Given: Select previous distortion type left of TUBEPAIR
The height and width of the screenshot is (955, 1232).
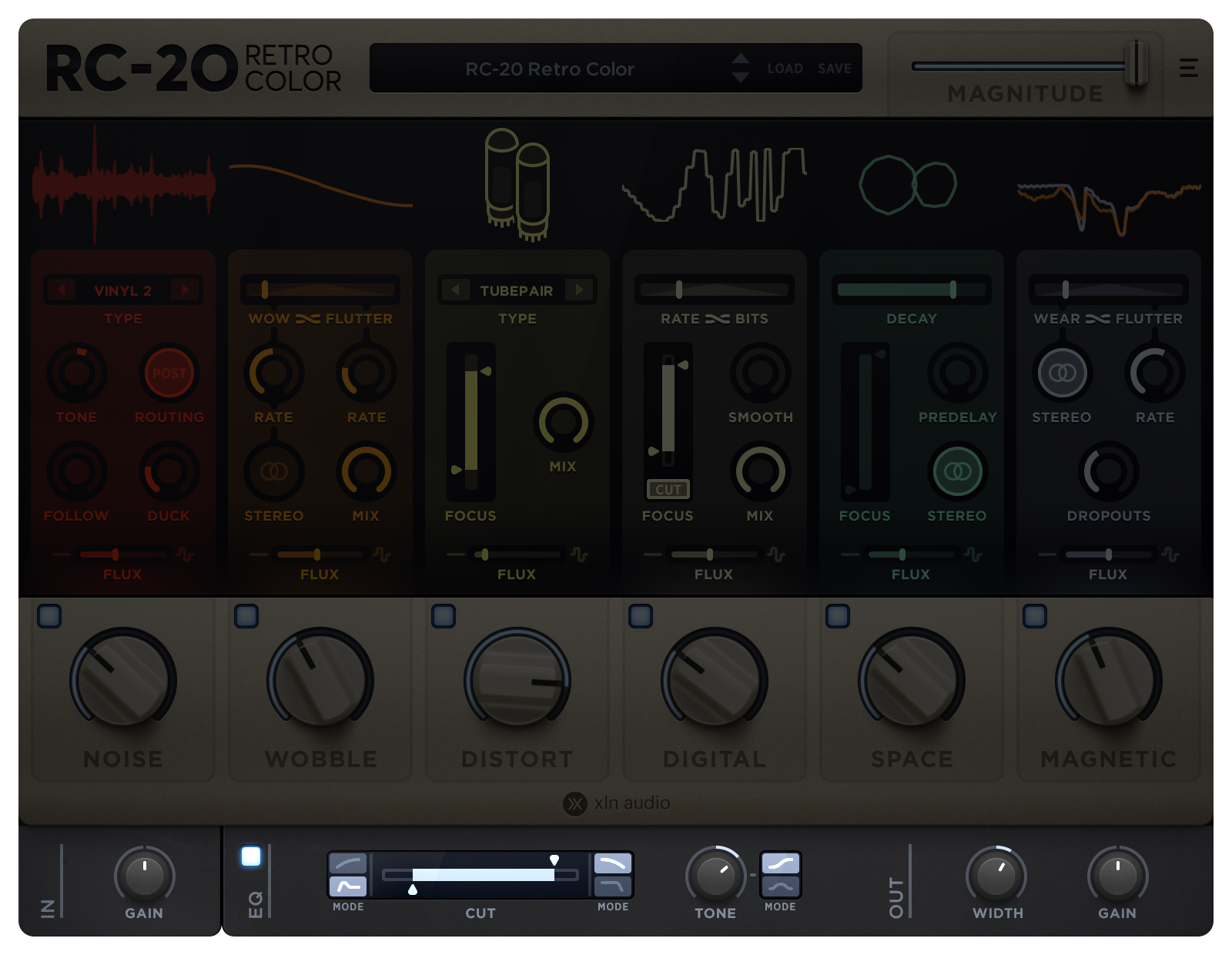Looking at the screenshot, I should pyautogui.click(x=456, y=290).
